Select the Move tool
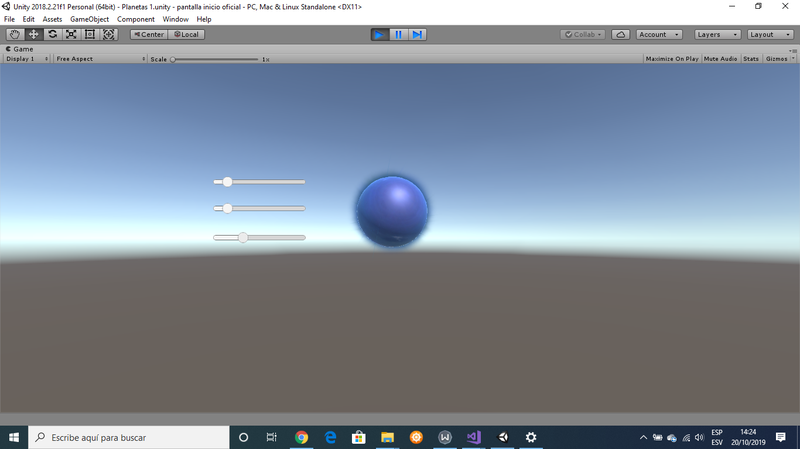The image size is (800, 449). [x=33, y=34]
